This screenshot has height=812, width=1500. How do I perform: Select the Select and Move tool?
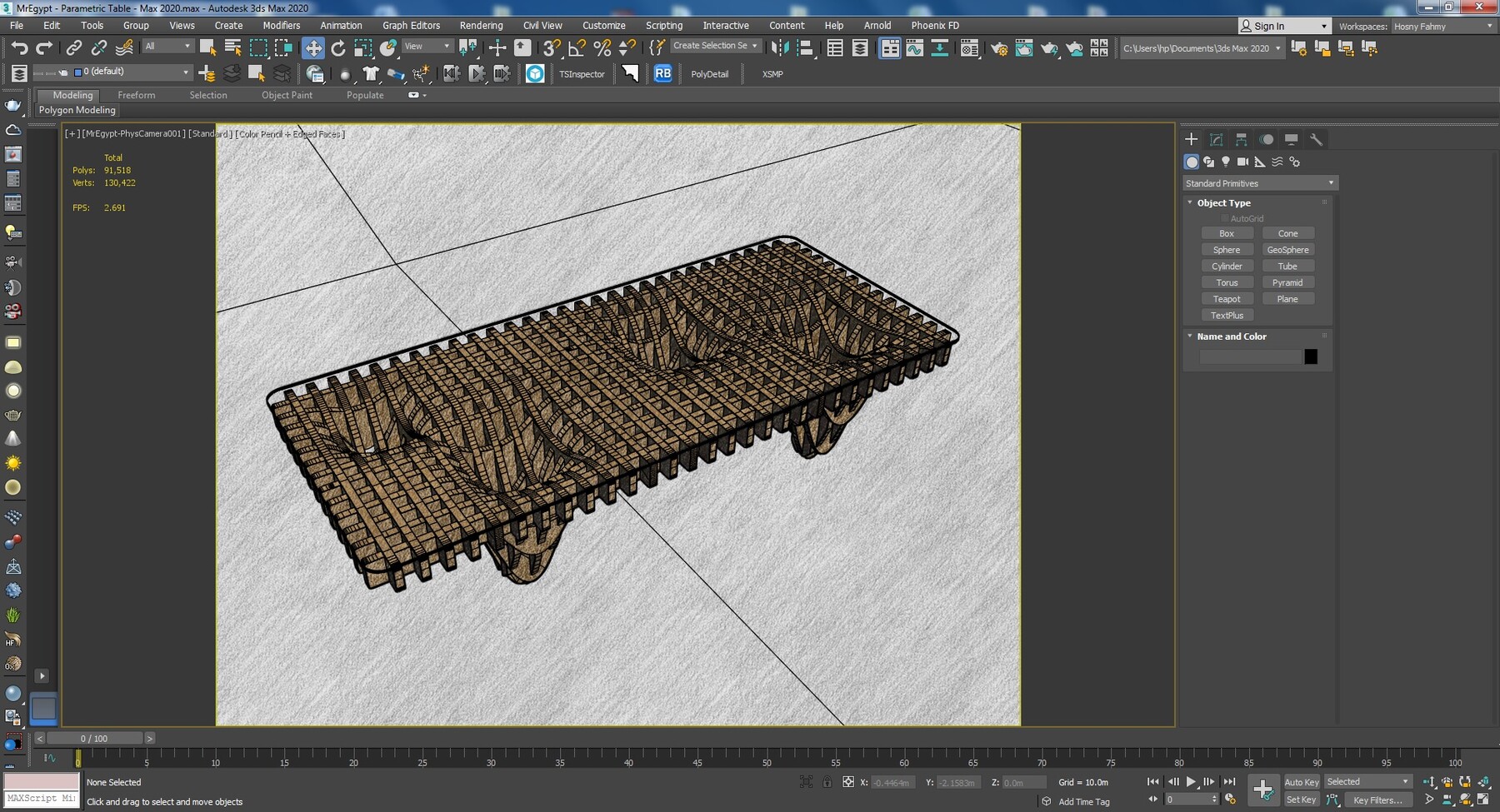(312, 47)
